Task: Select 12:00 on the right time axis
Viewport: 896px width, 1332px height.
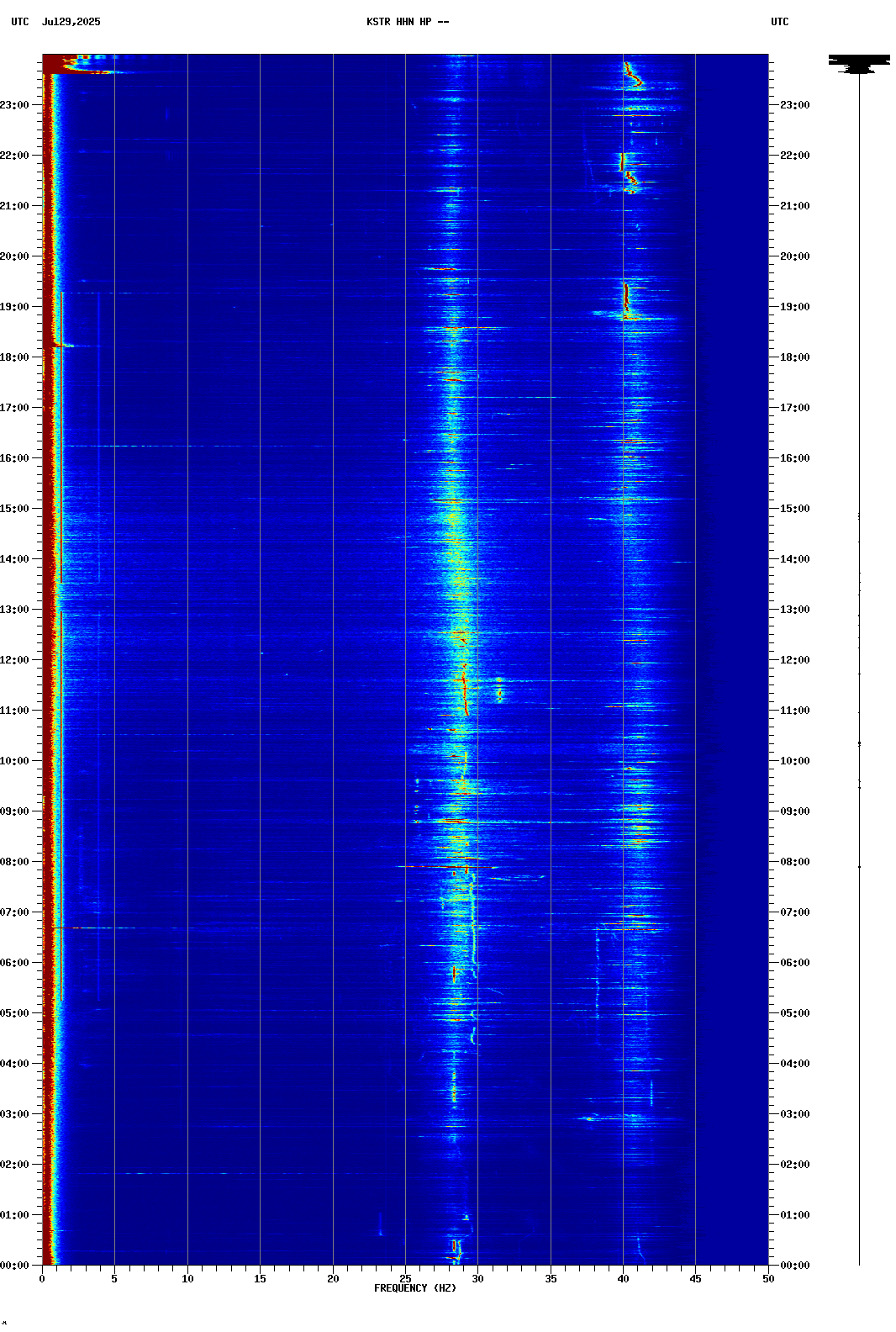Action: tap(795, 660)
